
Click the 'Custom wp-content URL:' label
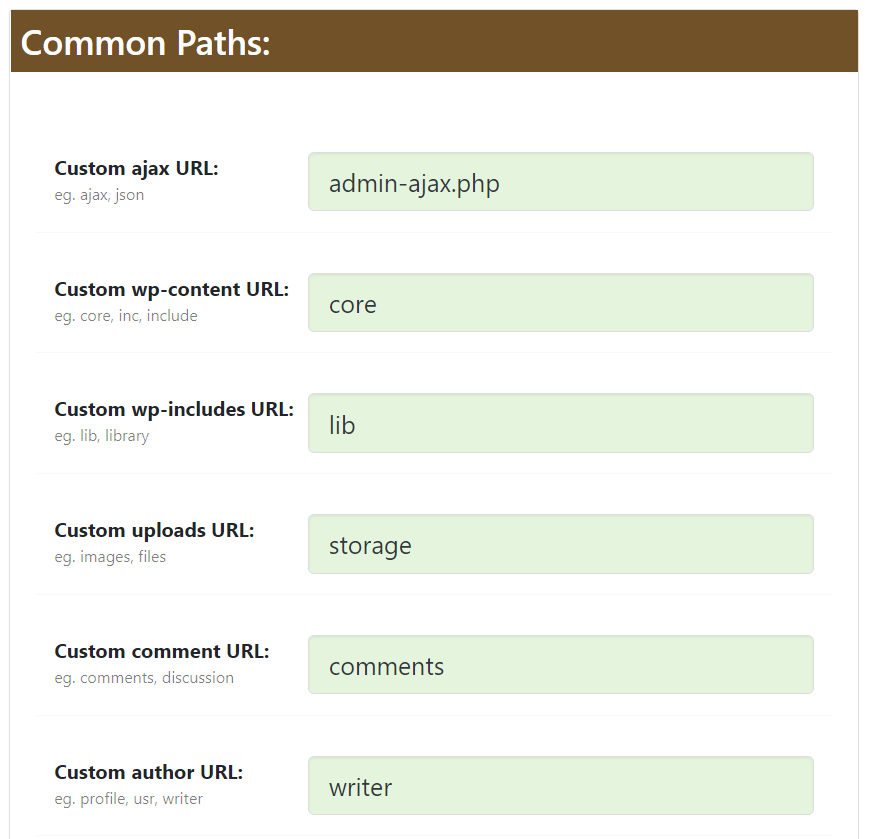click(x=171, y=290)
